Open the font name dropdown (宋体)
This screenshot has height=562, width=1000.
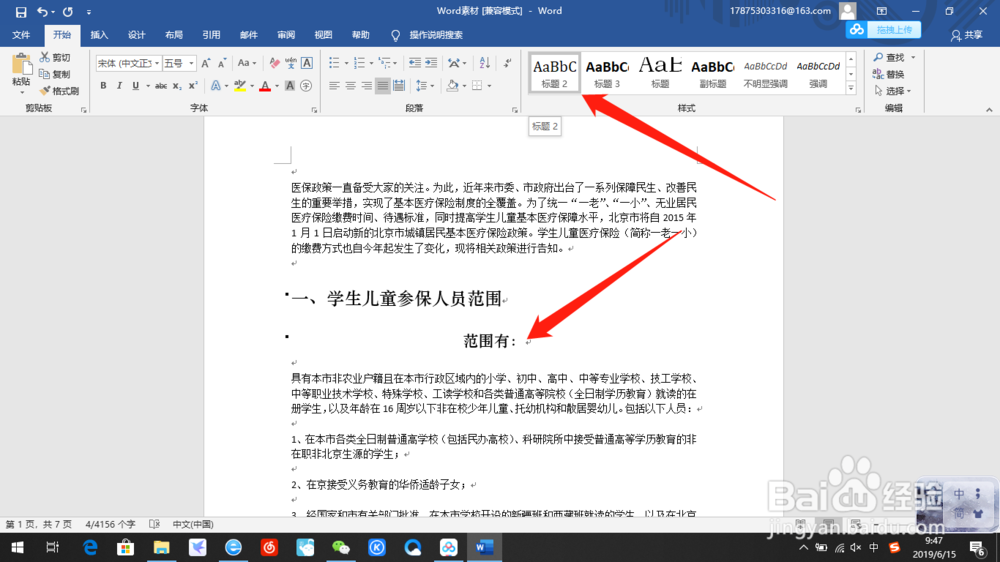157,63
